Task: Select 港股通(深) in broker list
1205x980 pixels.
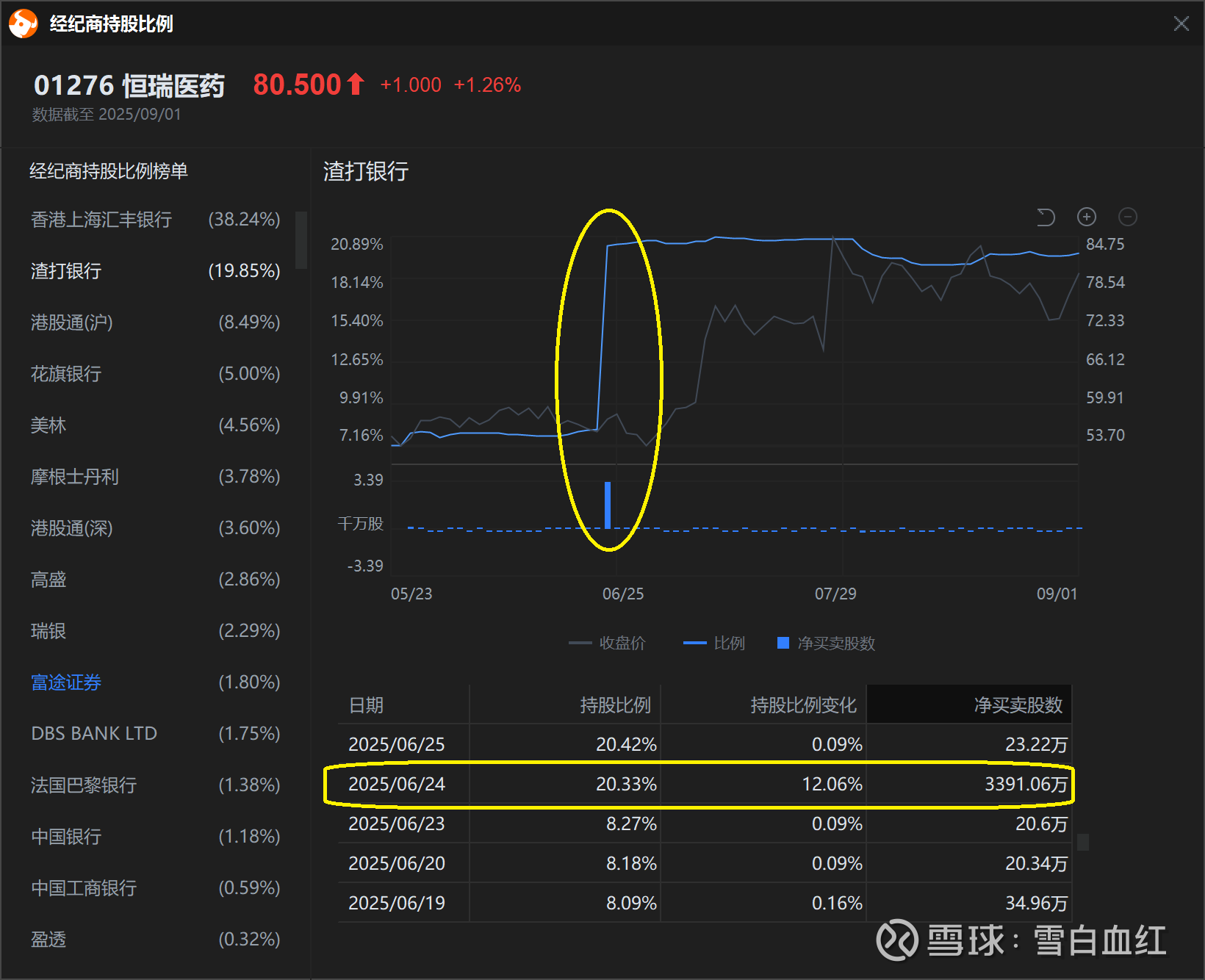Action: 155,528
